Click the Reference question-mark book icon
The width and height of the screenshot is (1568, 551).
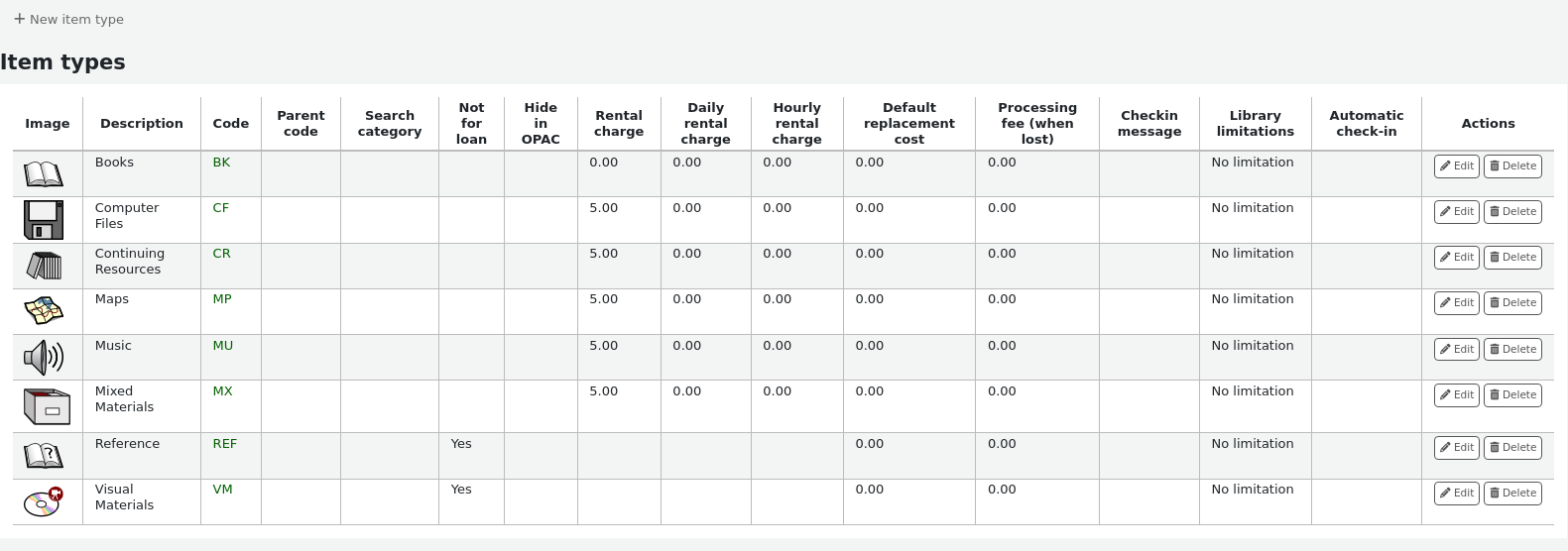coord(44,455)
